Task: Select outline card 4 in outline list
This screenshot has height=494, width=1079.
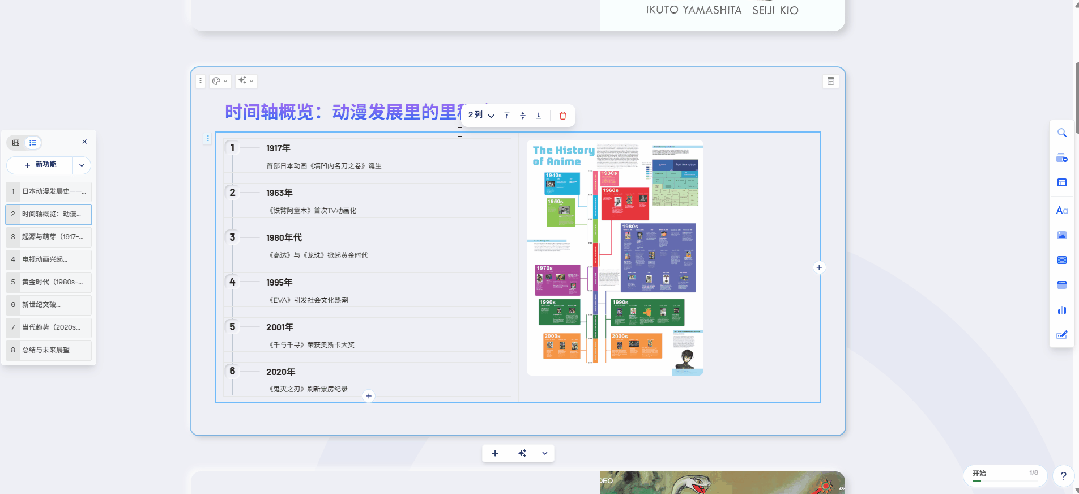Action: pos(49,259)
